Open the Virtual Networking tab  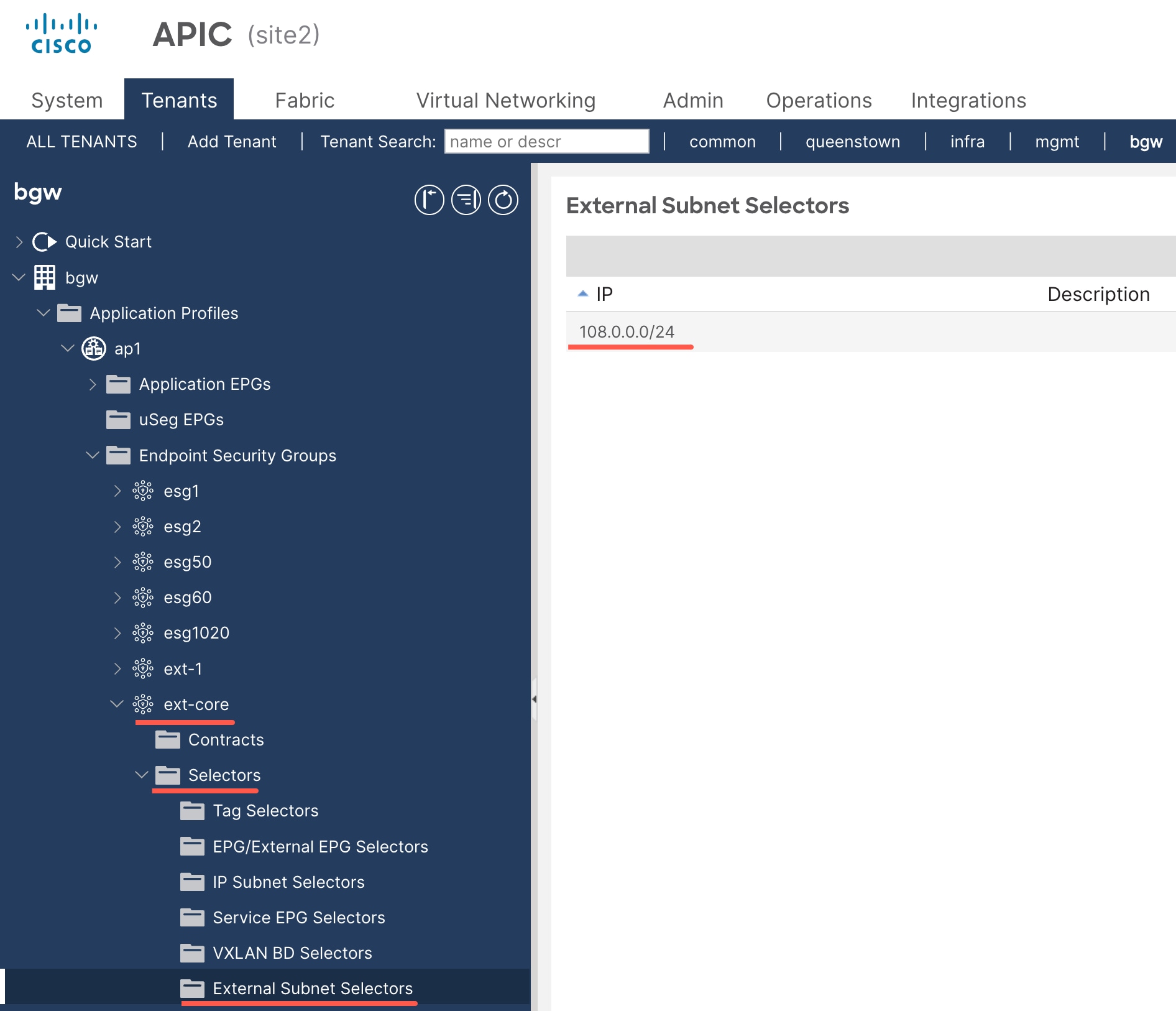click(505, 101)
